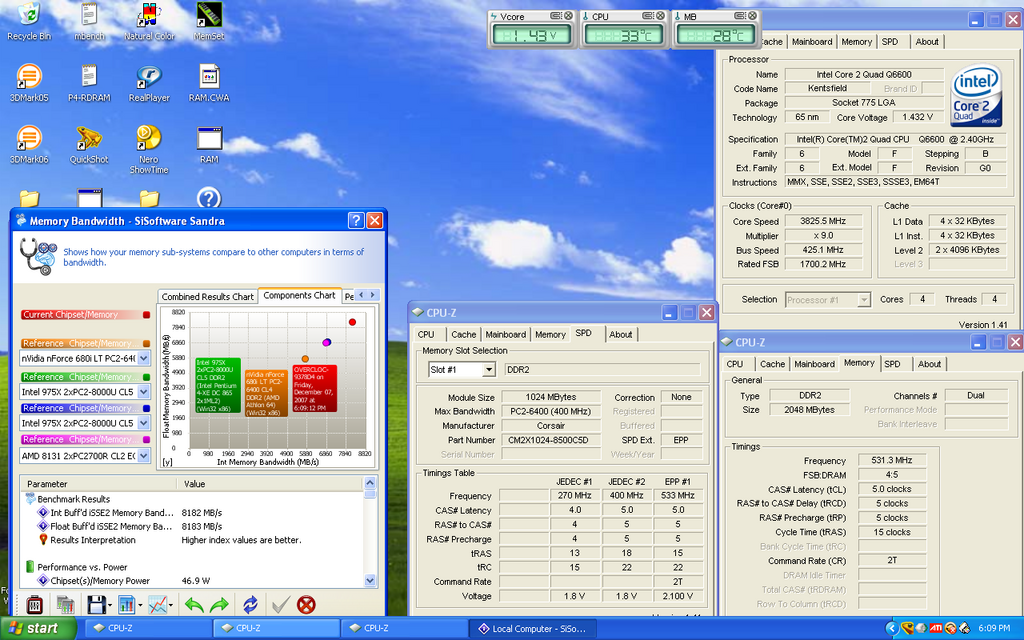Viewport: 1024px width, 640px height.
Task: Open the Cache tab in the SPD CPU-Z window
Action: point(464,334)
